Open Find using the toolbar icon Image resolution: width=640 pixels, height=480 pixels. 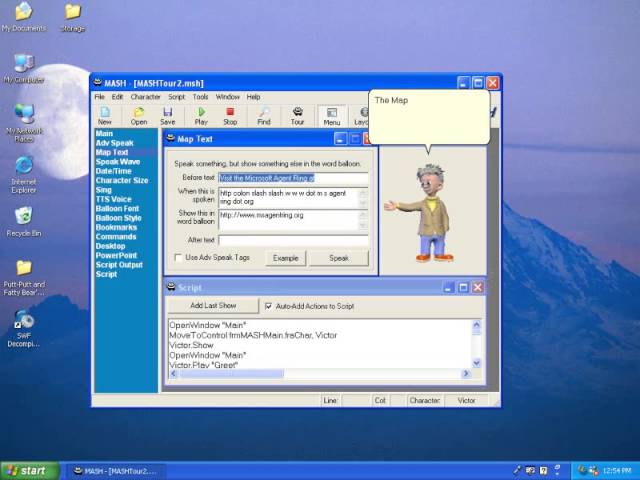(264, 115)
